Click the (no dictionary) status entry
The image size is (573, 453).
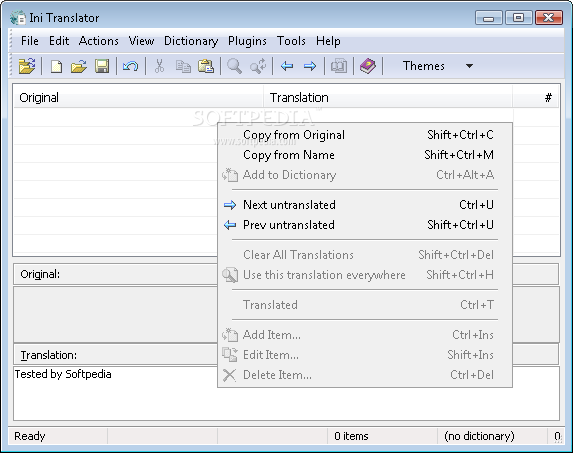(x=479, y=436)
